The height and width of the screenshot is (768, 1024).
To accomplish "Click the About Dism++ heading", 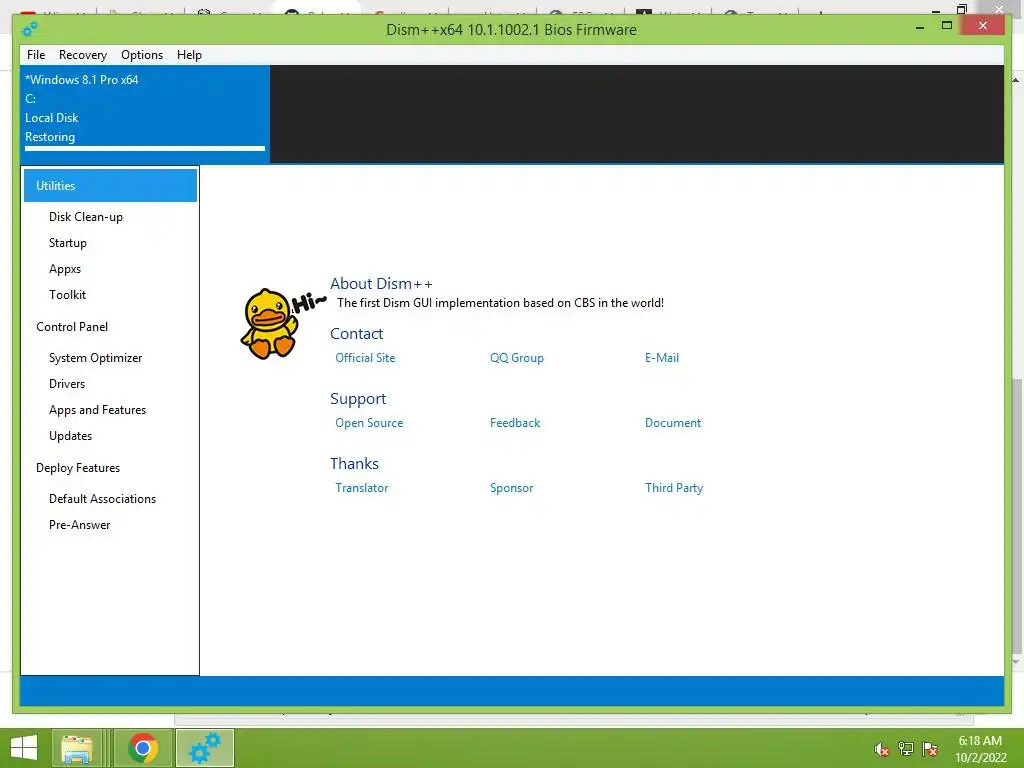I will [x=381, y=283].
